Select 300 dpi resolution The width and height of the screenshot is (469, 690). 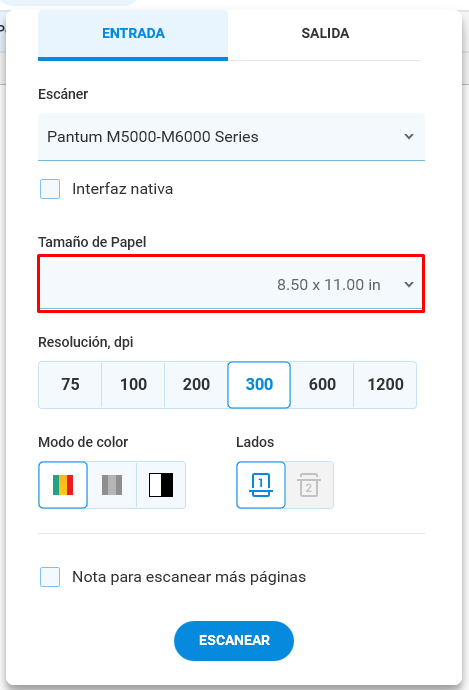coord(259,385)
